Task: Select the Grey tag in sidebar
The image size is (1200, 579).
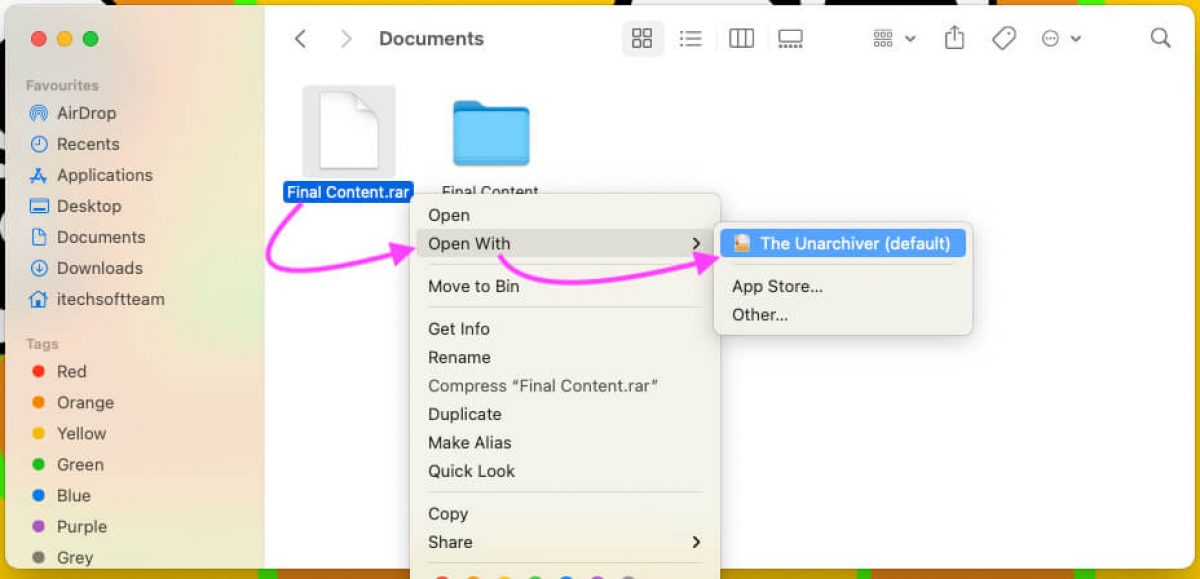Action: (x=62, y=557)
